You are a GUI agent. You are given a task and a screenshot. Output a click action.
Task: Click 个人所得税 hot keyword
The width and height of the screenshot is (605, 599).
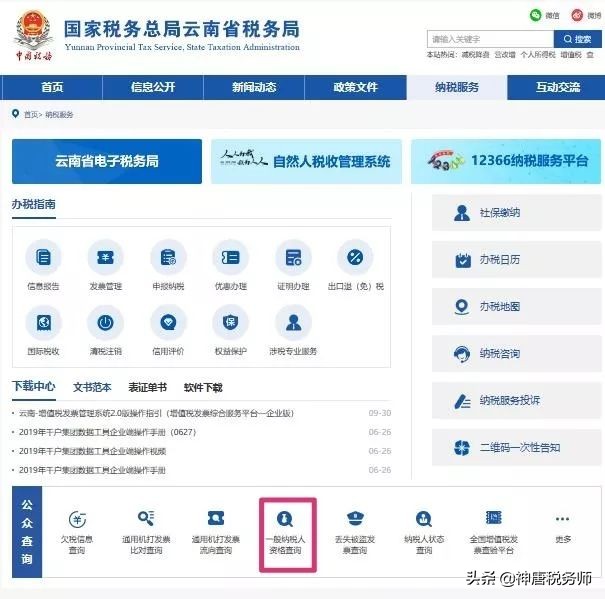click(538, 55)
